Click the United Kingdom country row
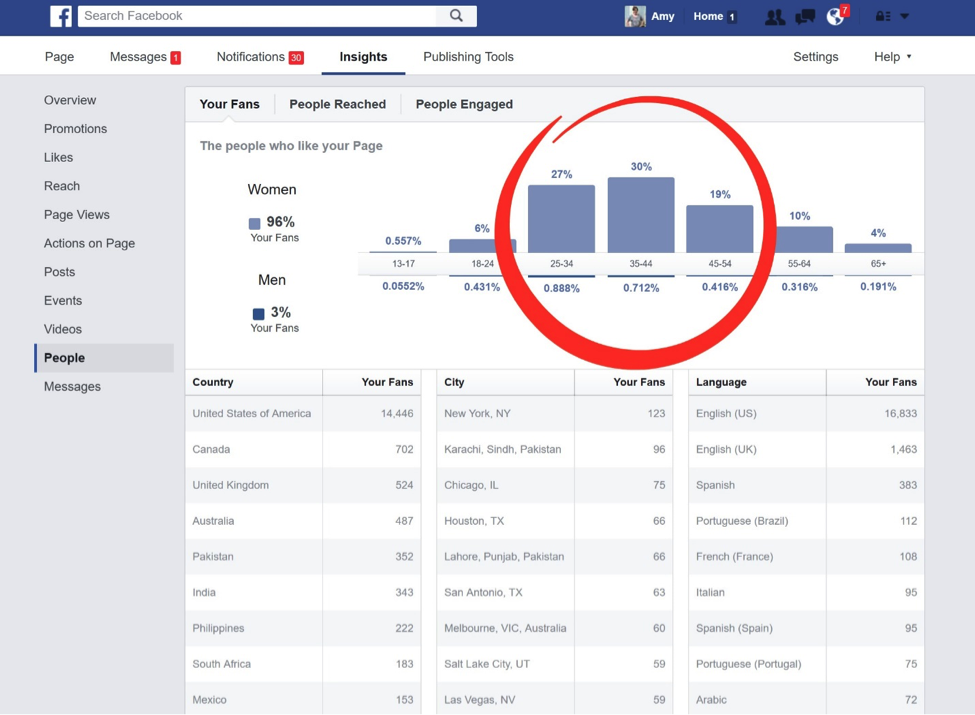The image size is (975, 715). click(x=303, y=485)
